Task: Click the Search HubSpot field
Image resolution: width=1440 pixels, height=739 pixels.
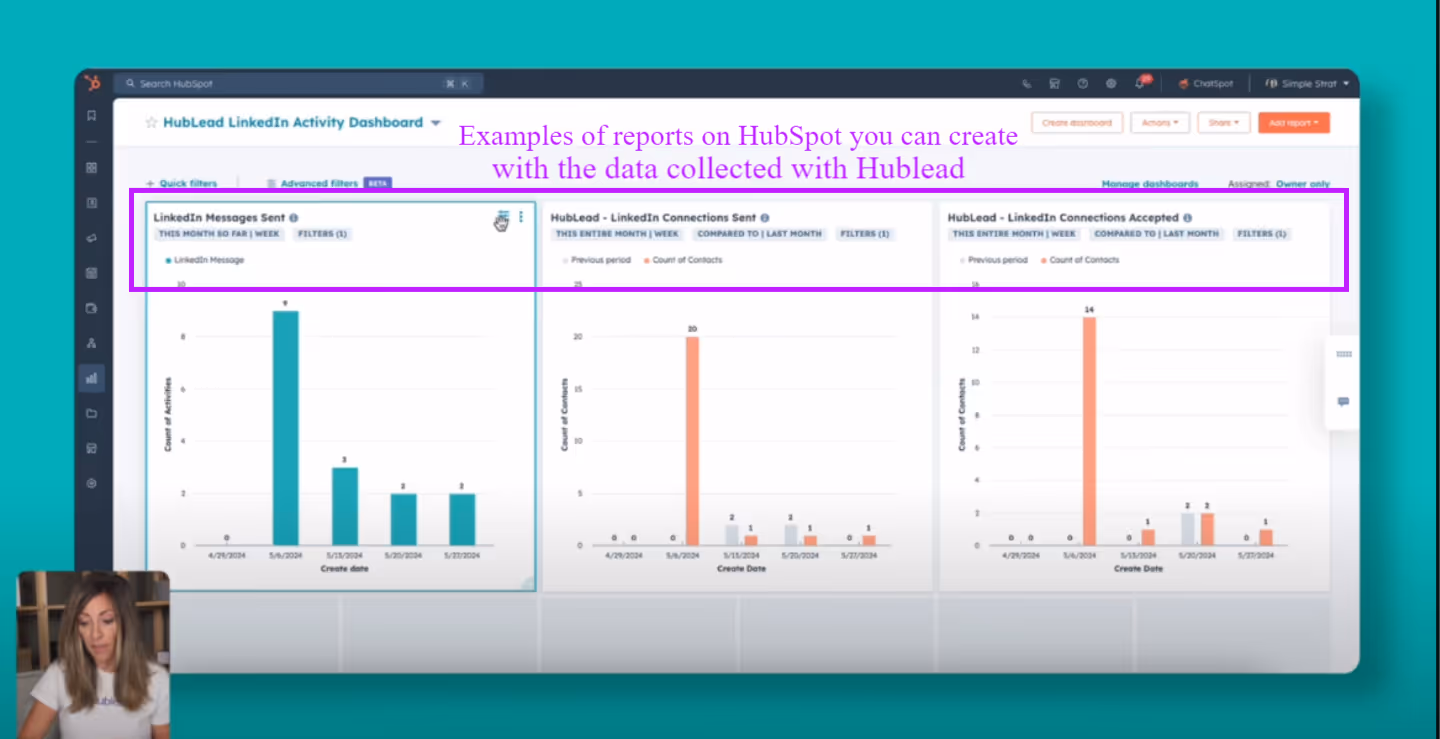Action: (250, 83)
